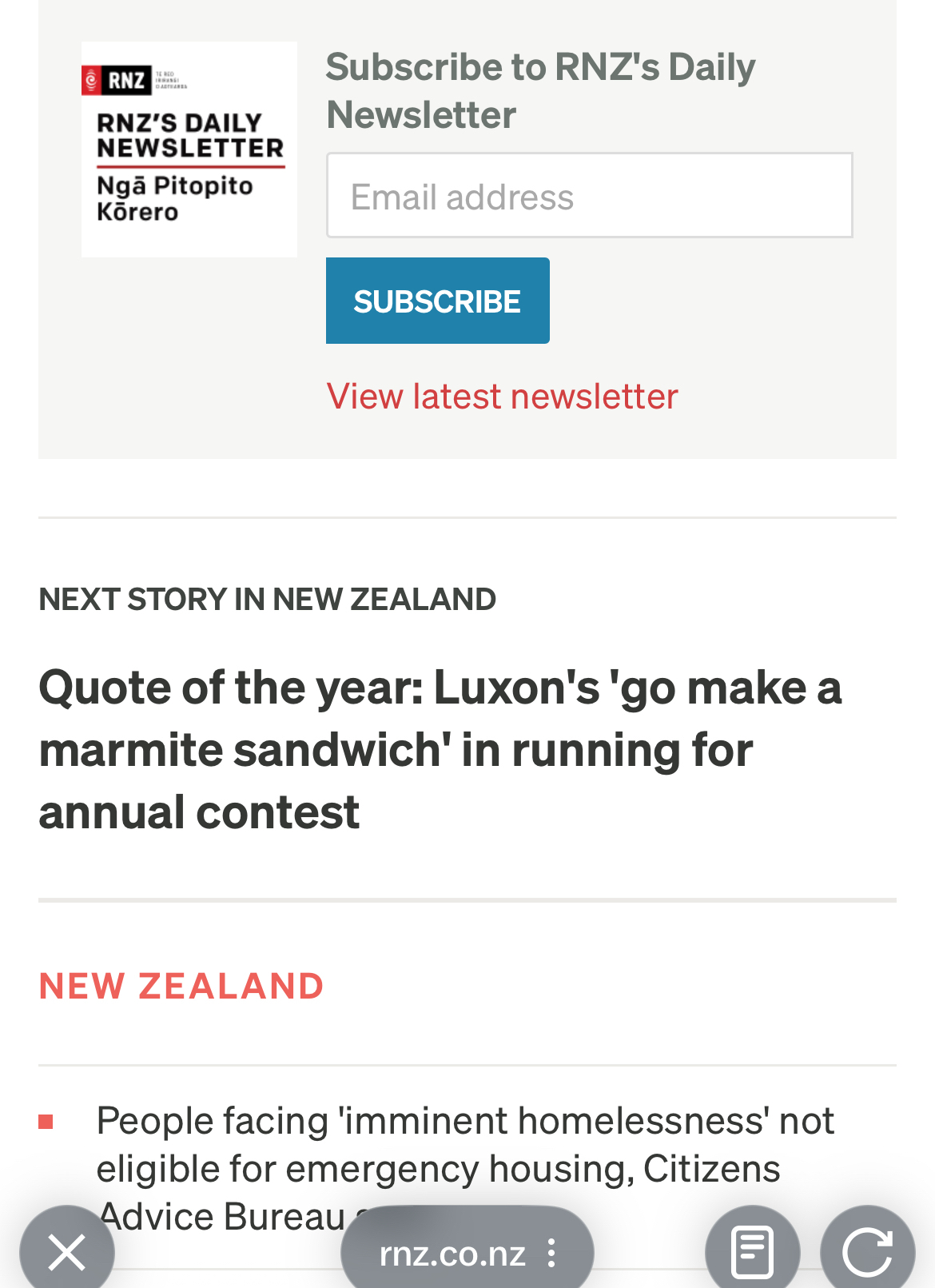
Task: Click the divider line above NEXT STORY label
Action: [467, 517]
